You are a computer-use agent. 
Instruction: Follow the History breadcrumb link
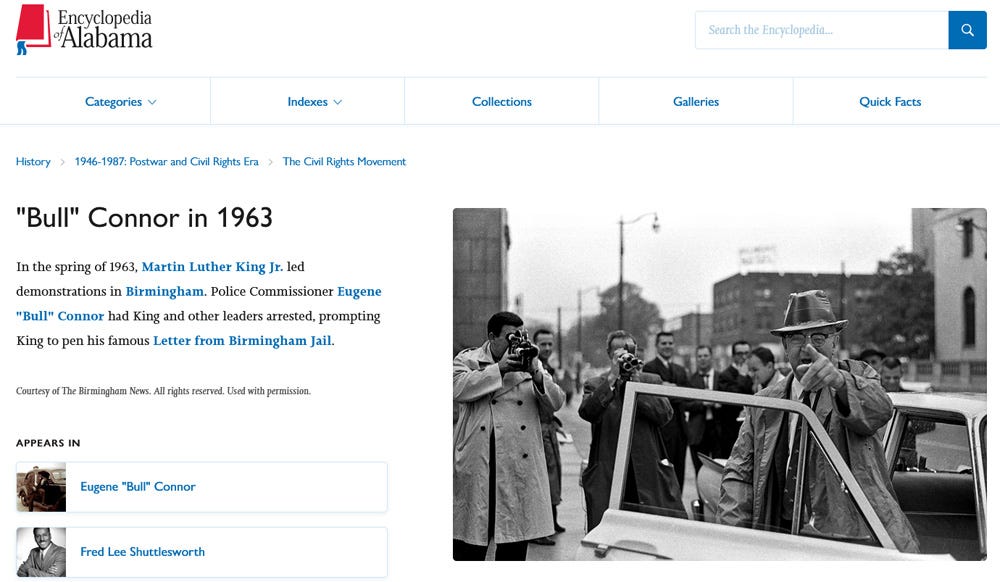[x=33, y=161]
